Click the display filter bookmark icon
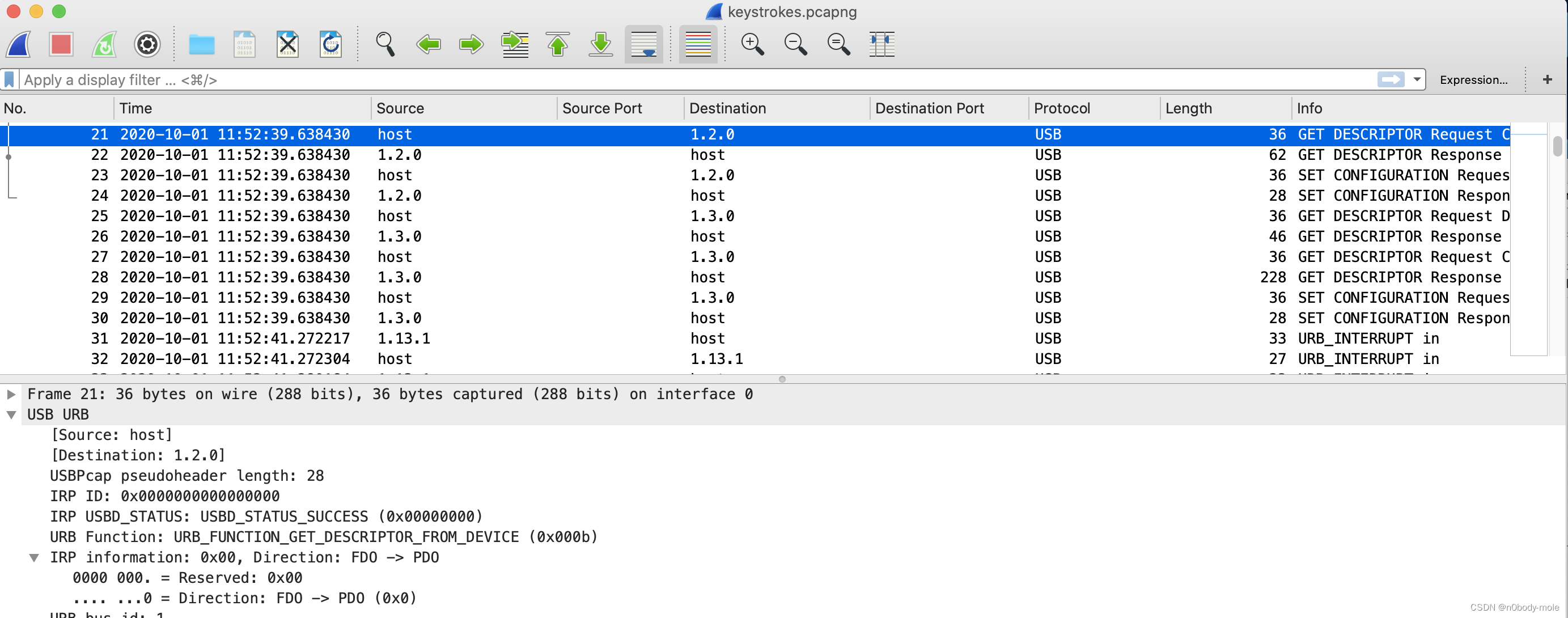The width and height of the screenshot is (1568, 618). tap(9, 80)
